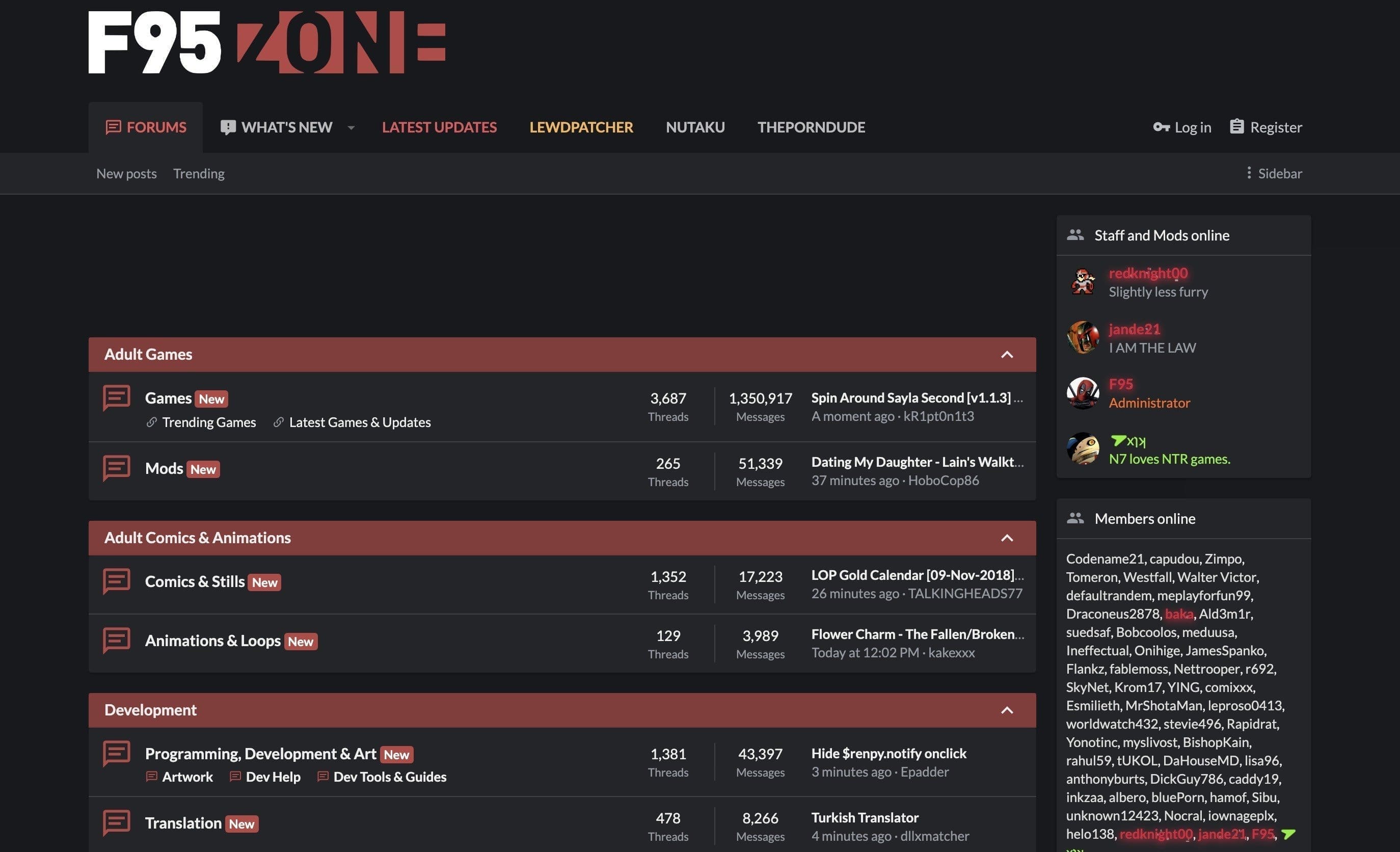Image resolution: width=1400 pixels, height=852 pixels.
Task: Open the ThePornDude nav link
Action: 812,127
